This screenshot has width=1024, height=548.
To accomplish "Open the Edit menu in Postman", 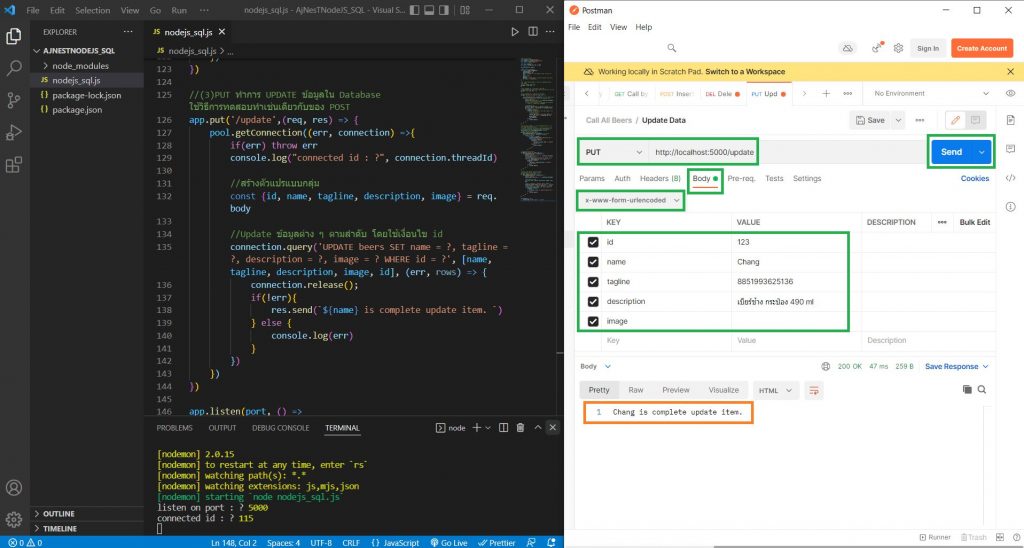I will coord(595,27).
